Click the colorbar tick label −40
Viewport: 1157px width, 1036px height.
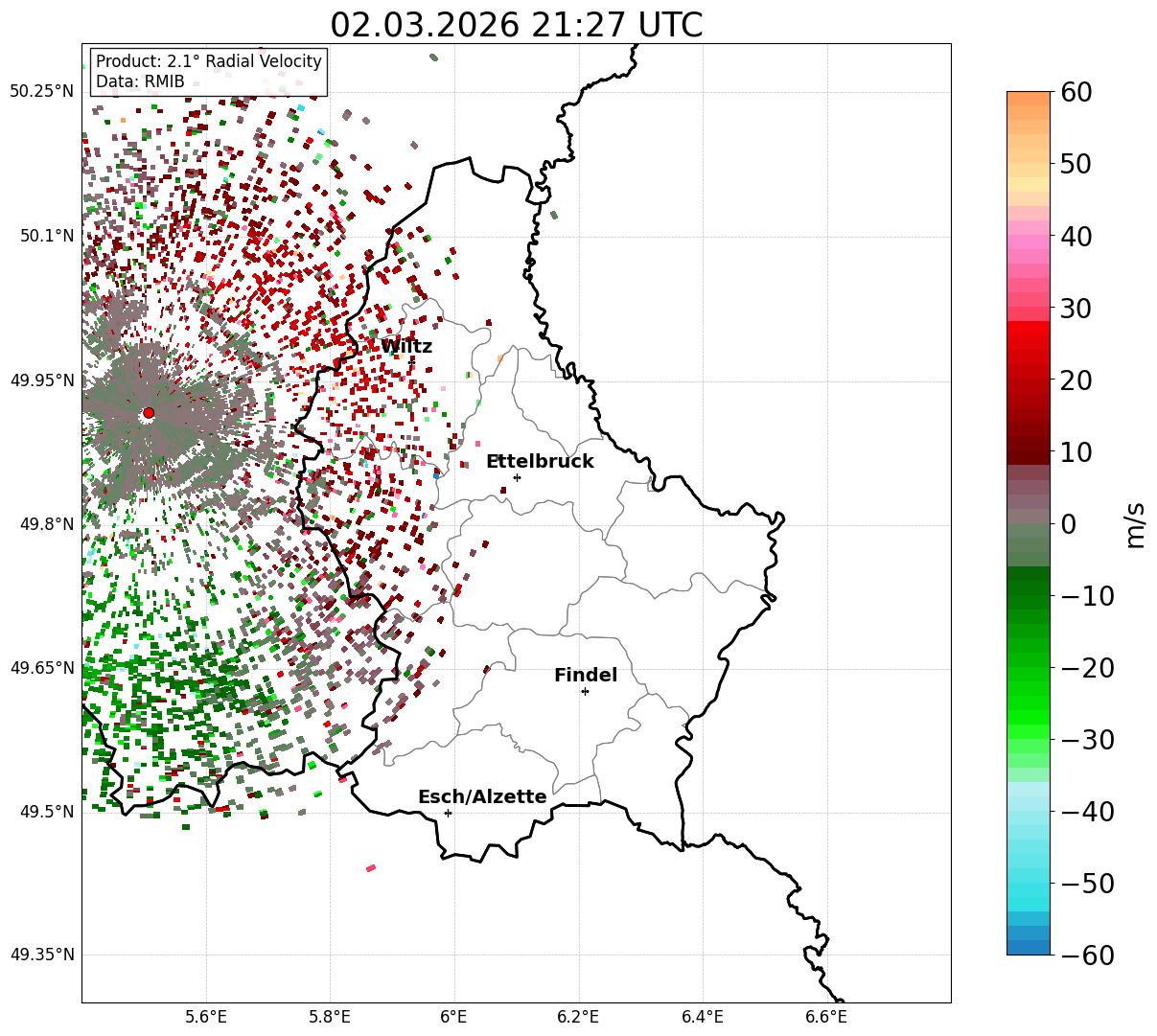[1087, 812]
